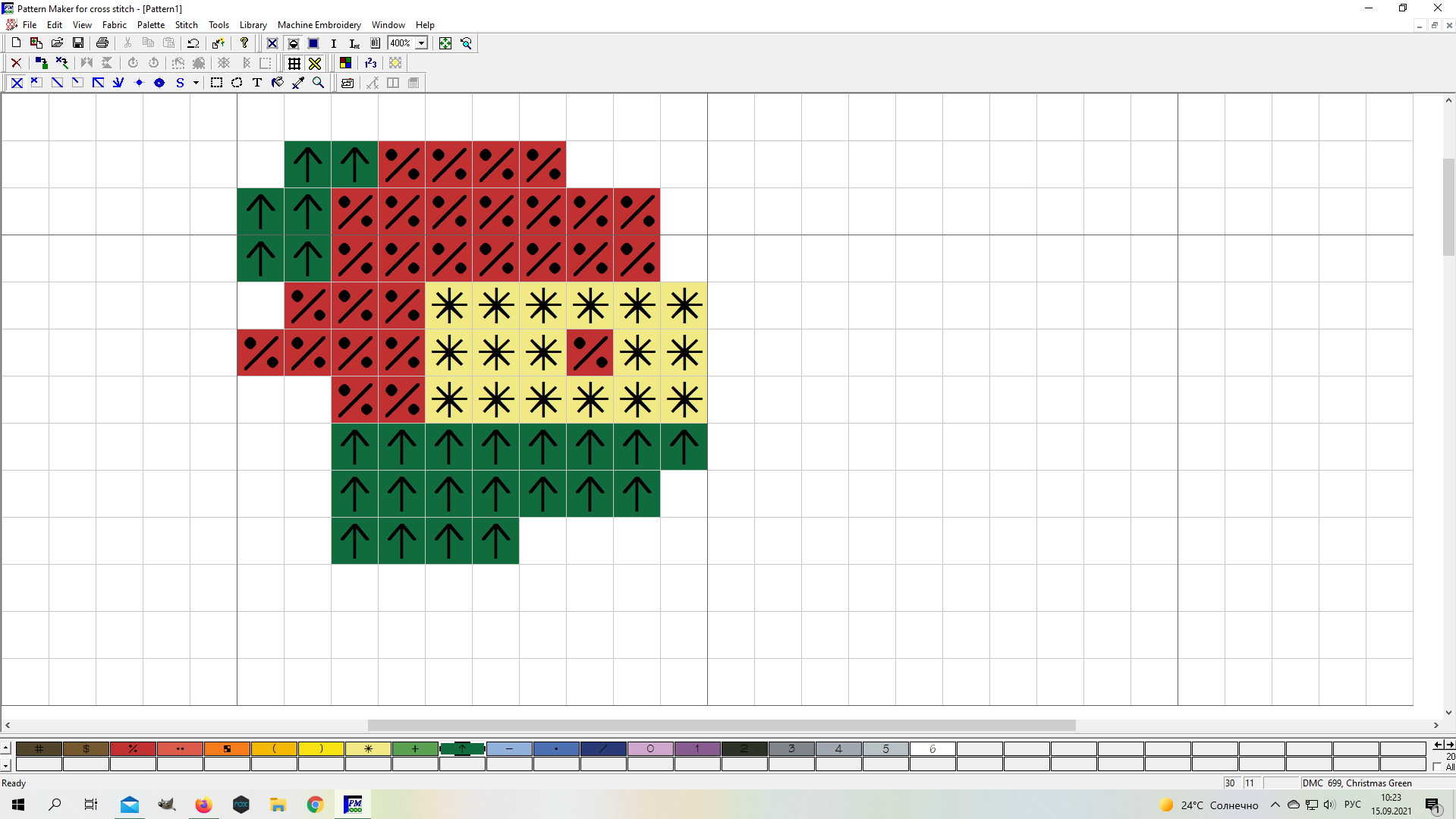This screenshot has height=819, width=1456.
Task: Pick the color picker eyedropper tool
Action: [298, 83]
